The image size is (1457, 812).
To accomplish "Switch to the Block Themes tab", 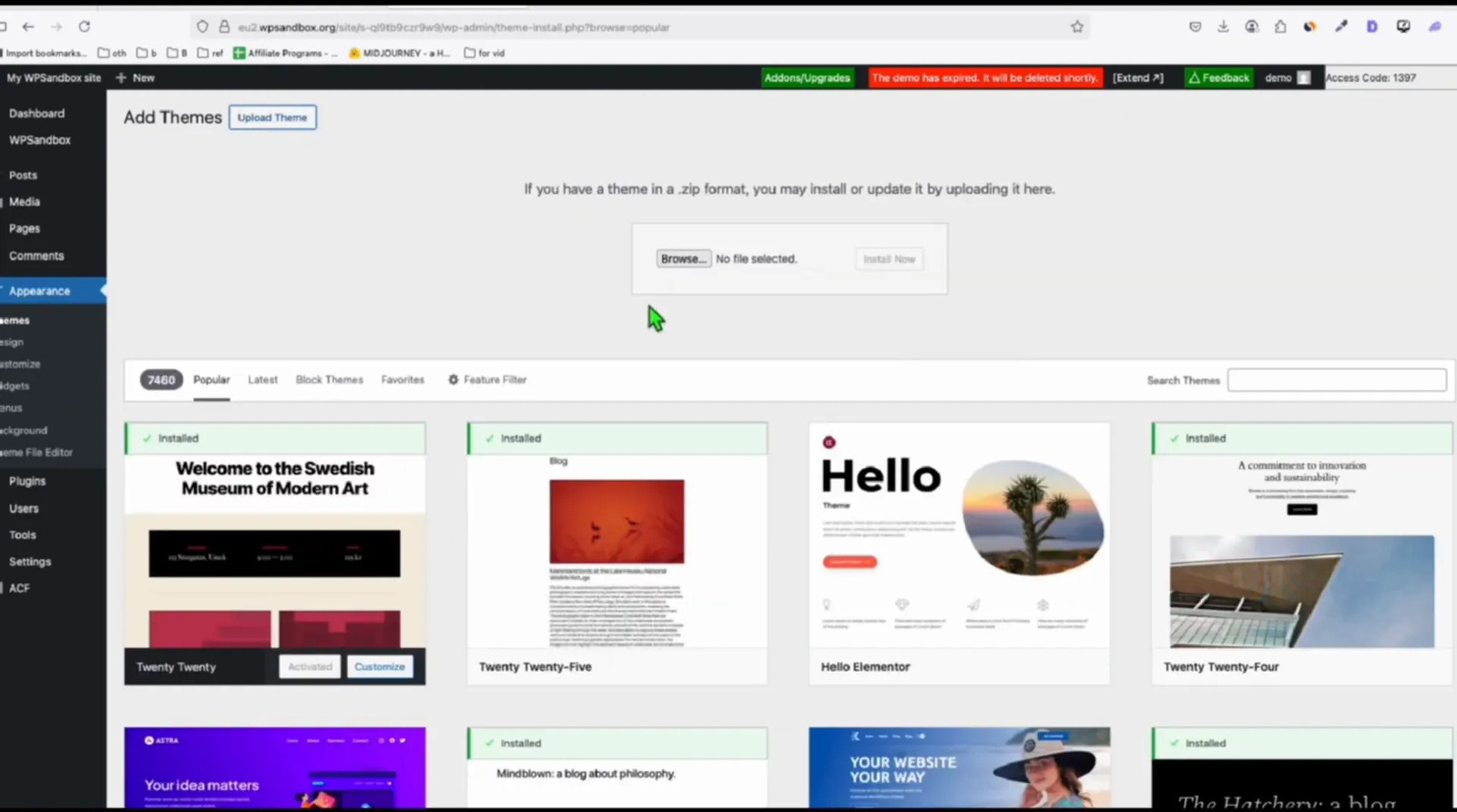I will [x=329, y=380].
